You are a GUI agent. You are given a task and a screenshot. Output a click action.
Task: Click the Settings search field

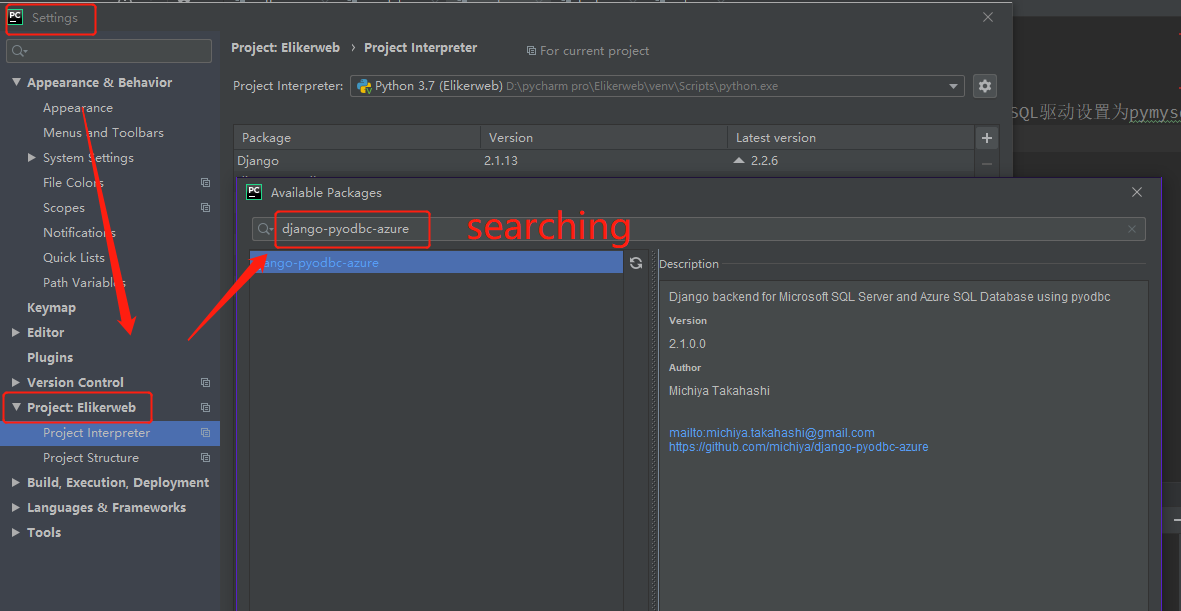(109, 51)
